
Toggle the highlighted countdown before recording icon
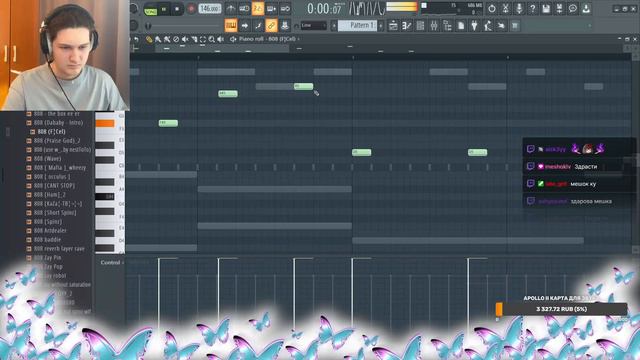tap(258, 9)
